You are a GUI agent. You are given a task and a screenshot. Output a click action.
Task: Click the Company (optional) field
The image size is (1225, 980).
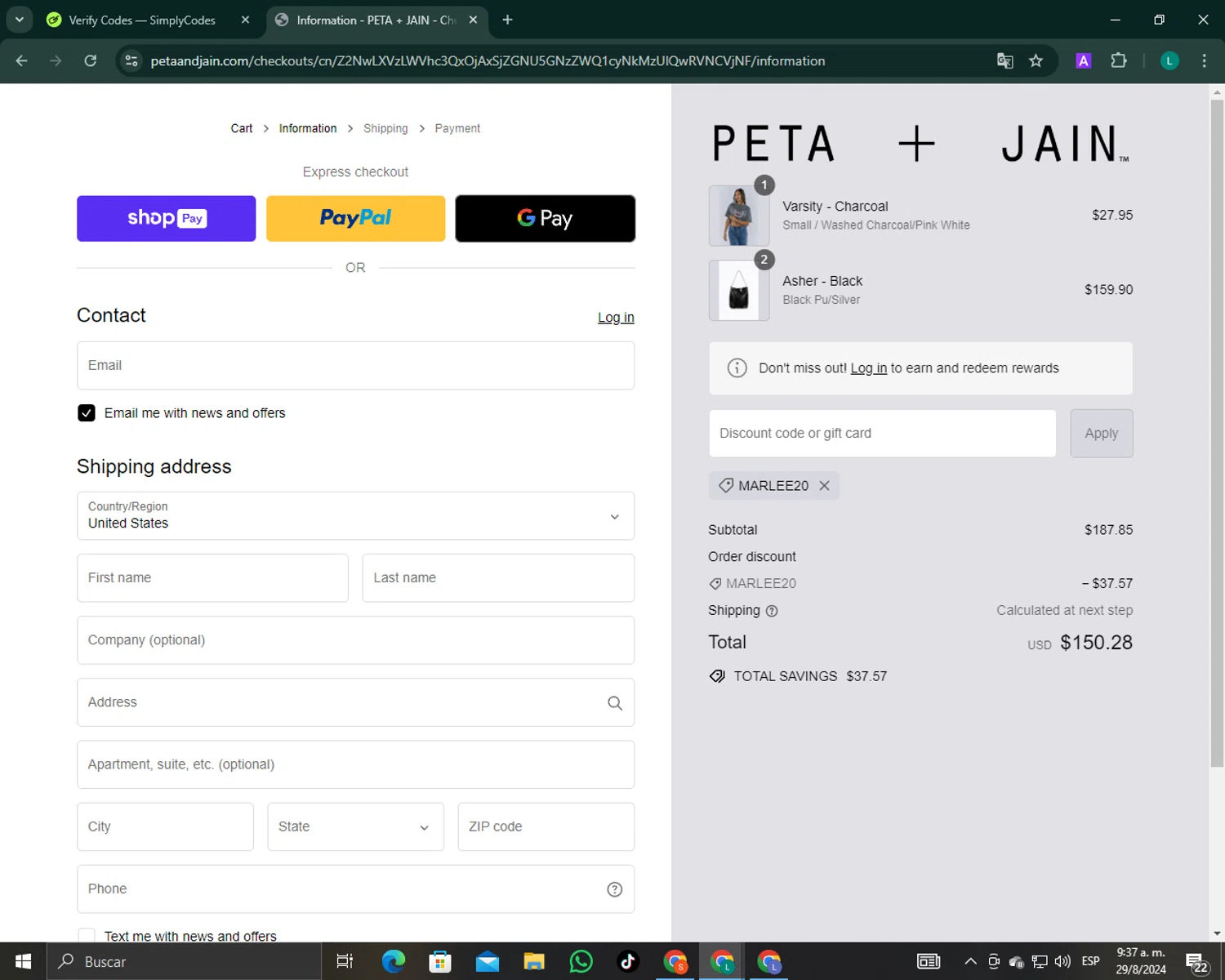[355, 639]
